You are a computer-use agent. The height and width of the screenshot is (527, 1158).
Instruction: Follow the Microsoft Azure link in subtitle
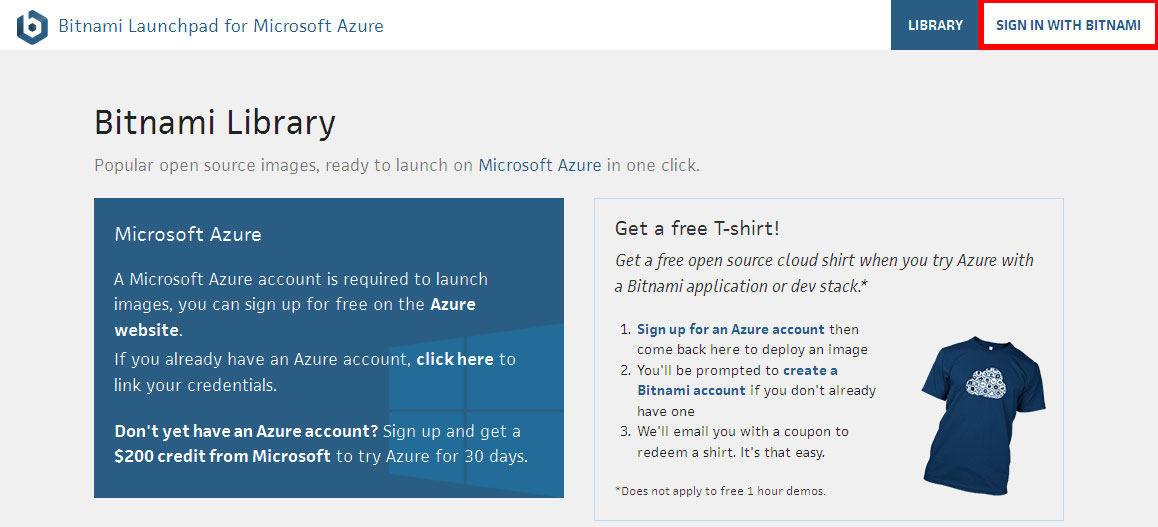540,165
